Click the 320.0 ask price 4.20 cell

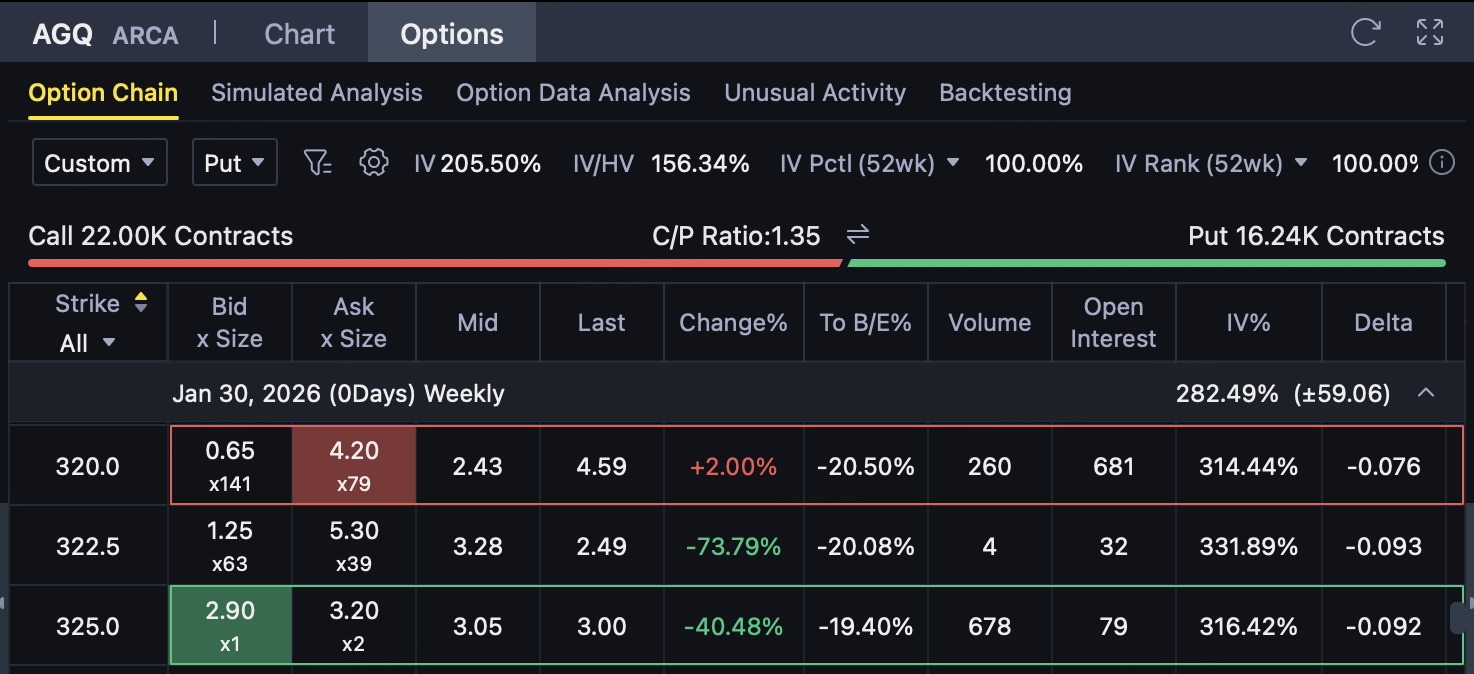[x=353, y=466]
